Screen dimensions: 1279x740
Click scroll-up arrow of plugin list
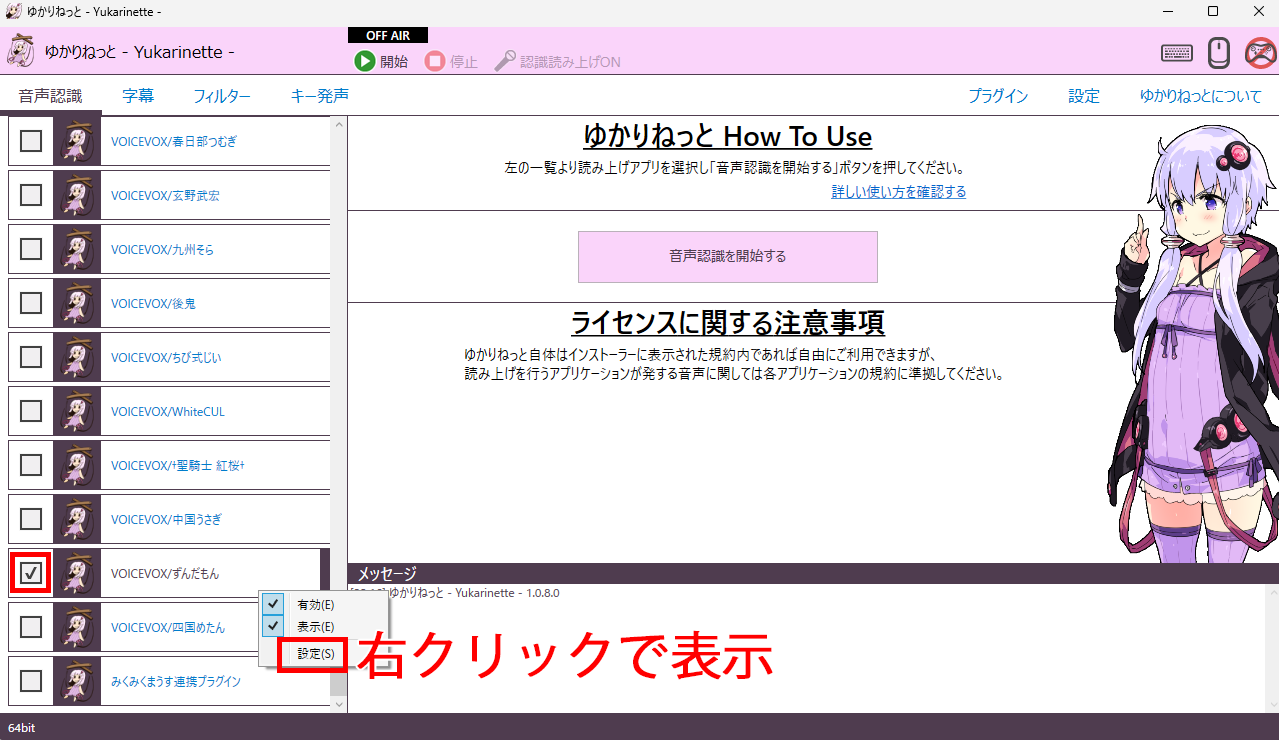coord(338,125)
